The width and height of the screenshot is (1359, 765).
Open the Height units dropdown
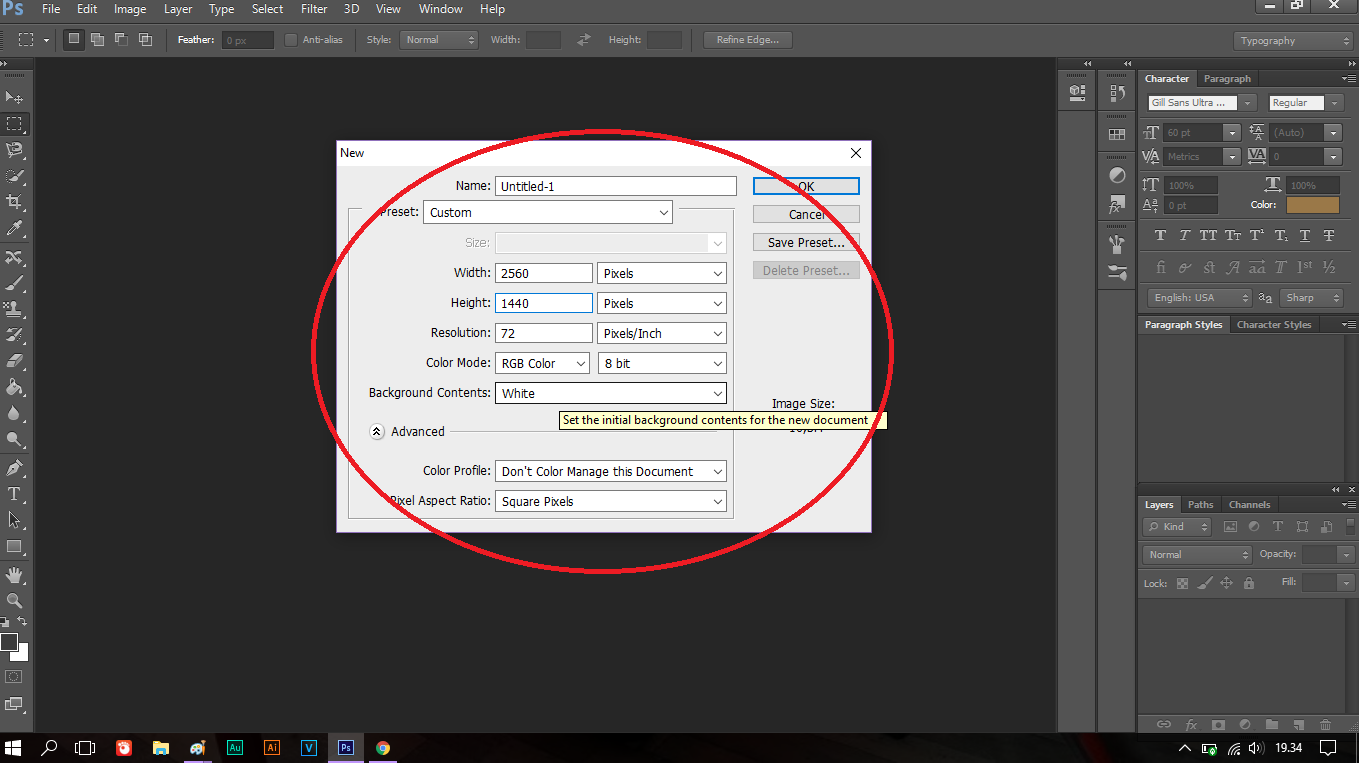(x=662, y=303)
